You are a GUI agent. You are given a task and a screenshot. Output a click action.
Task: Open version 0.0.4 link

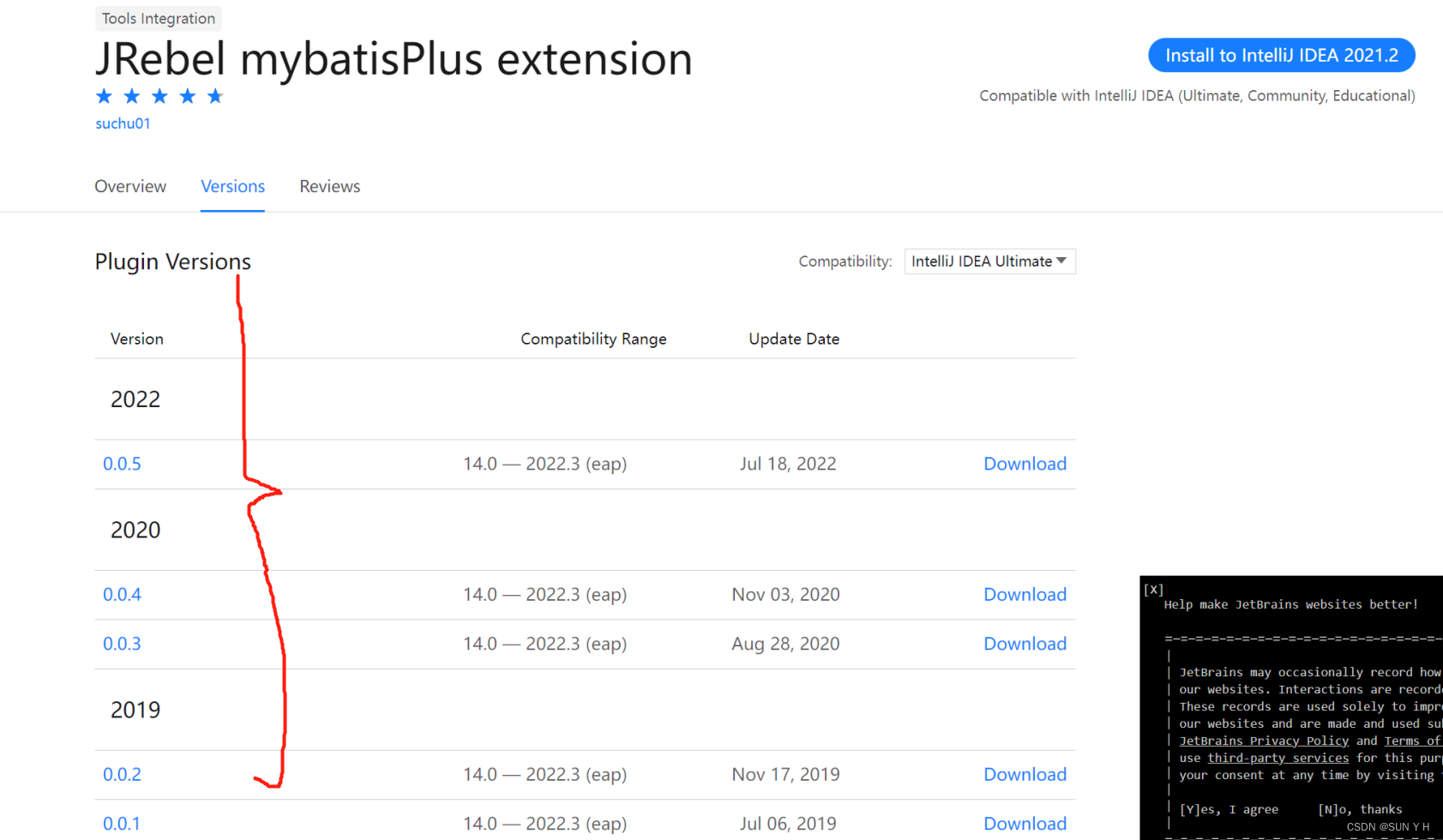(122, 595)
